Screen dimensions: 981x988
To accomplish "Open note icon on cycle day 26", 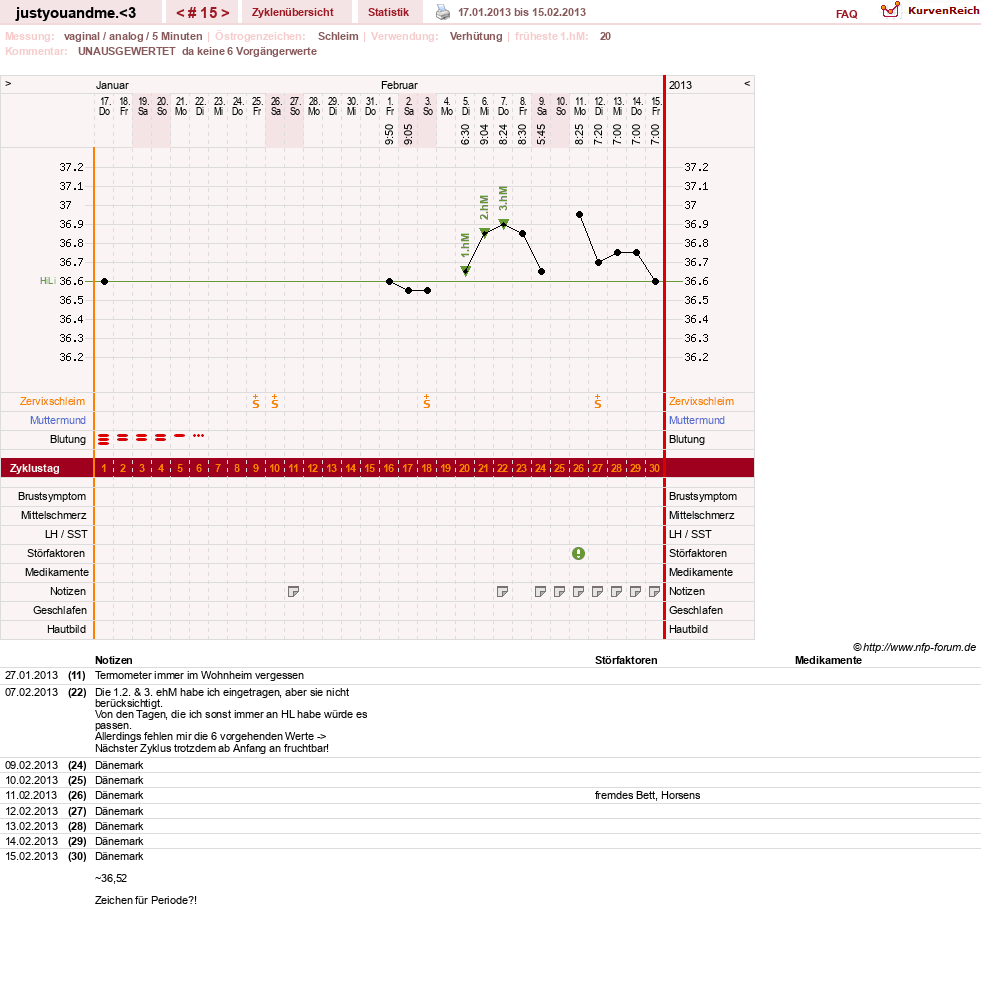I will pos(578,592).
